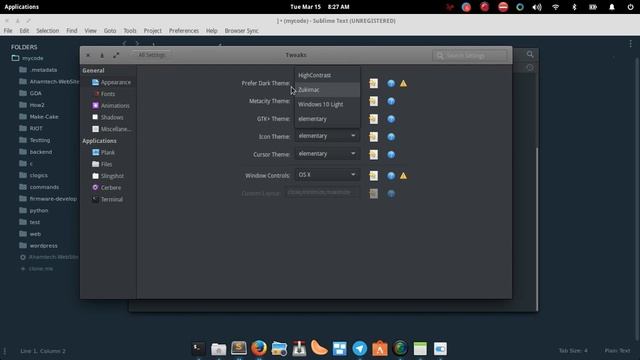Image resolution: width=640 pixels, height=360 pixels.
Task: Open the three-dot menu in Sublime Text
Action: coord(631,44)
